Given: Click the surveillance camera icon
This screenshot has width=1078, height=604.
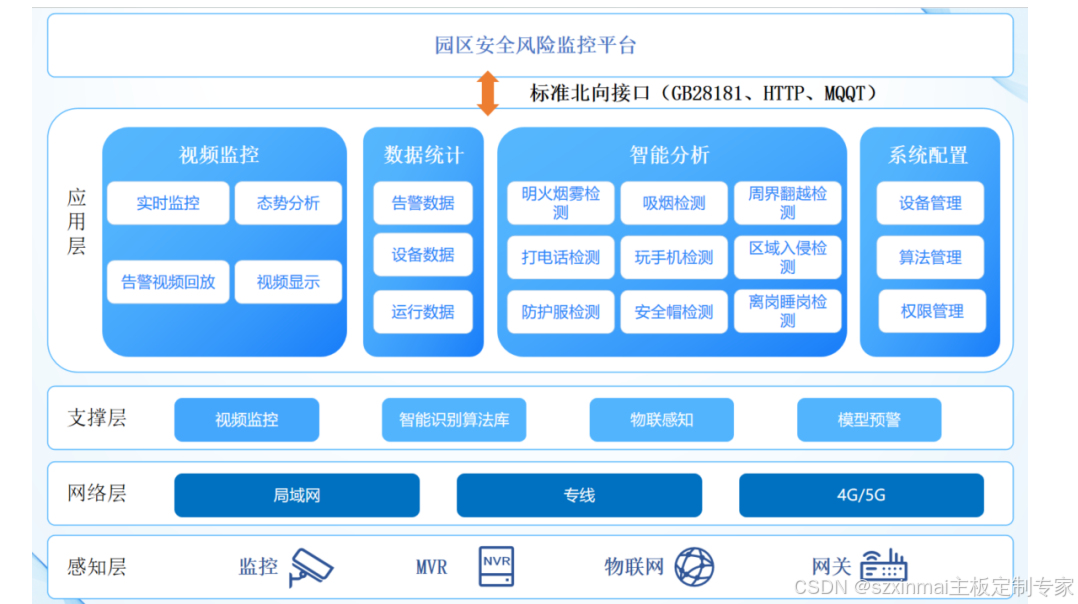Looking at the screenshot, I should 310,567.
